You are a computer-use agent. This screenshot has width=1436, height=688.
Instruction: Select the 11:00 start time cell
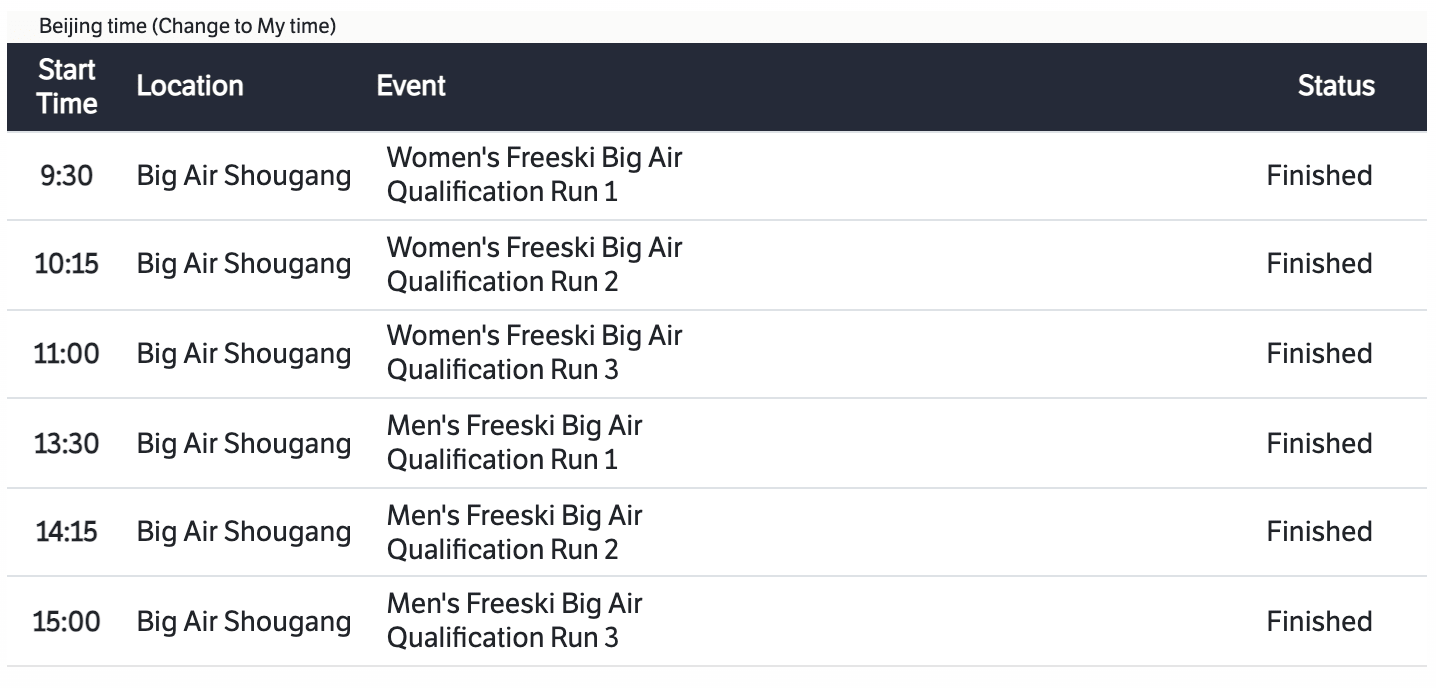click(x=67, y=354)
